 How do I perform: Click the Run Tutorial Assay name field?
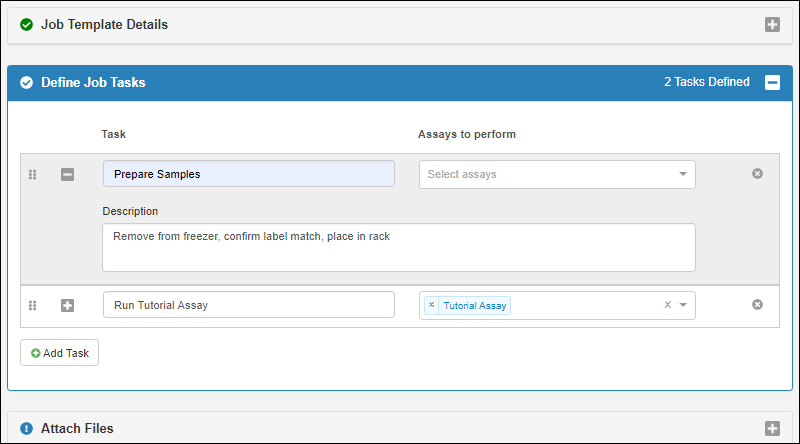click(248, 305)
